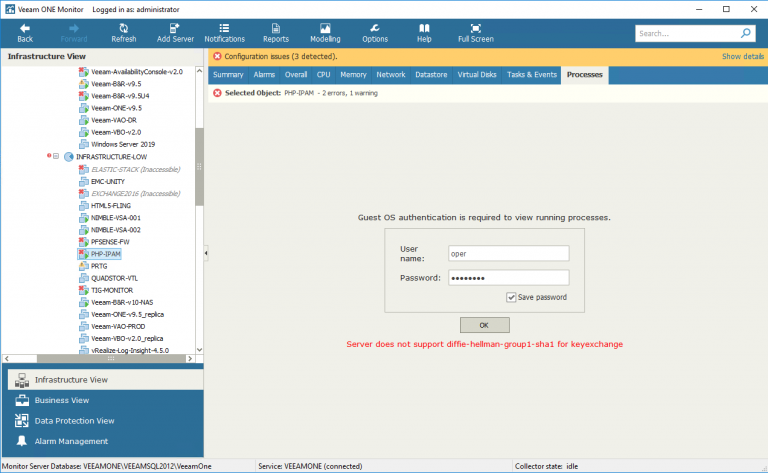Open Modelling tool
Viewport: 768px width, 473px height.
coord(325,33)
